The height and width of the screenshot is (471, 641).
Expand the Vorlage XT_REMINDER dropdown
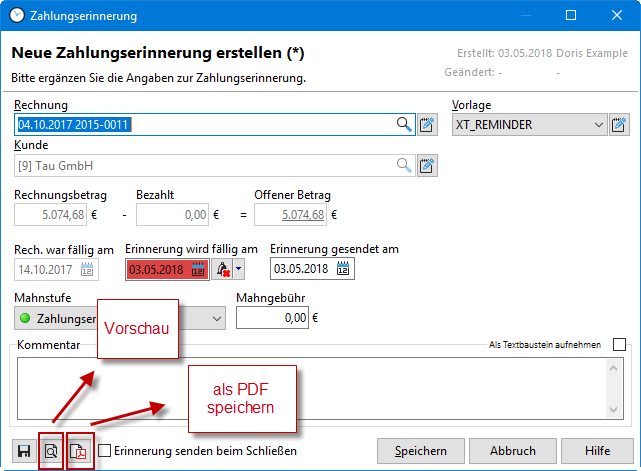(598, 124)
